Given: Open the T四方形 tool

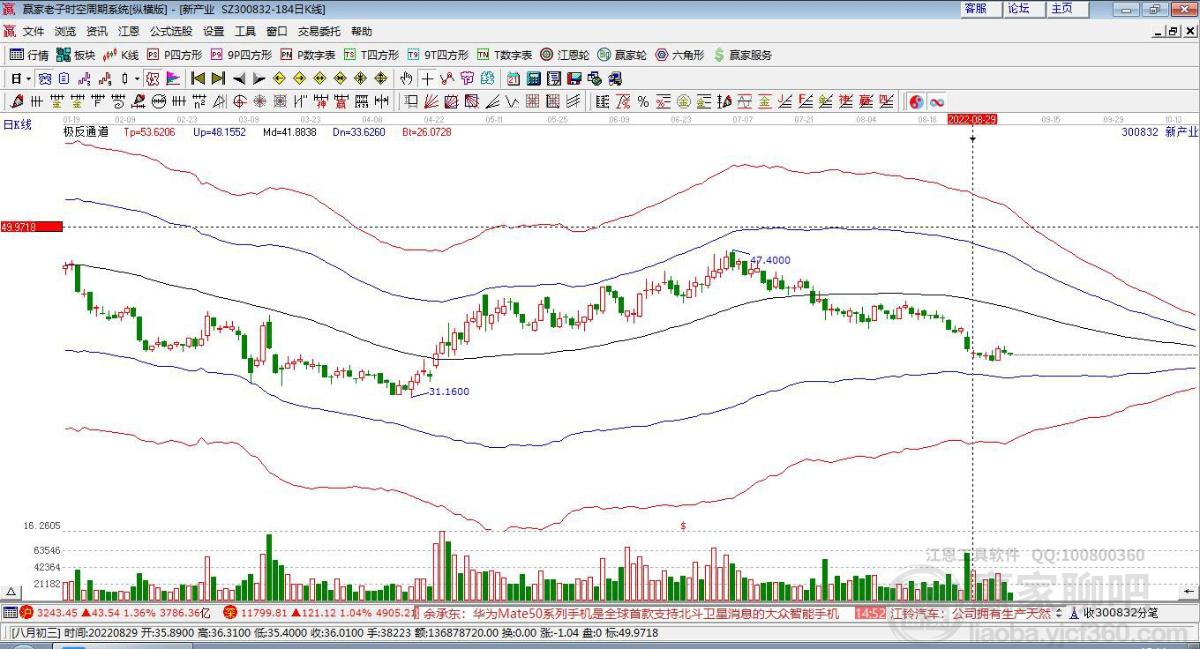Looking at the screenshot, I should 372,55.
